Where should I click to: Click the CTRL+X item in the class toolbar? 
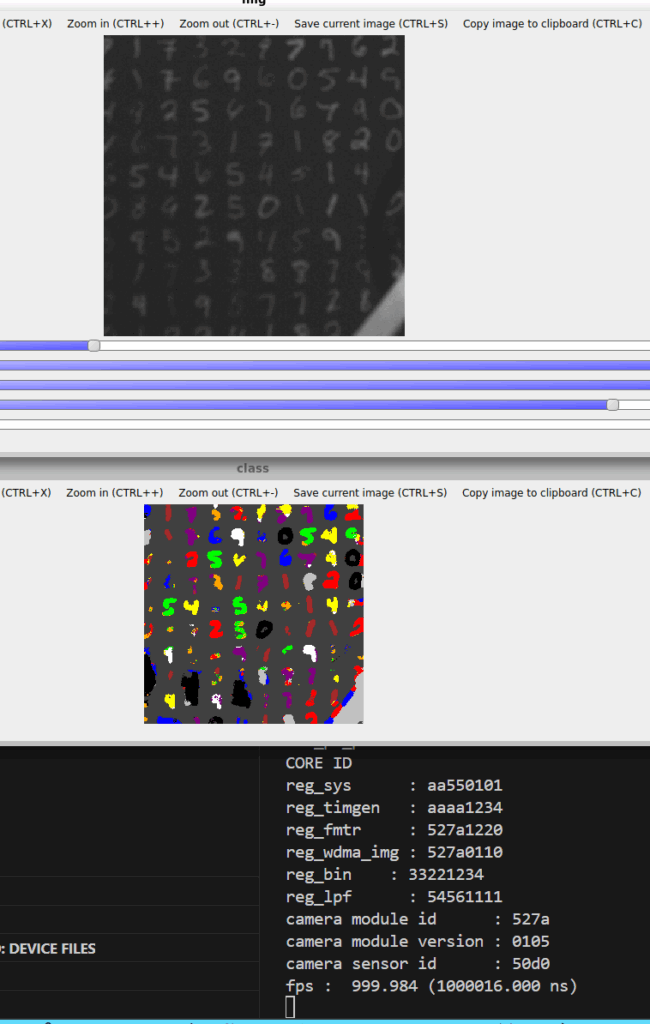click(26, 492)
